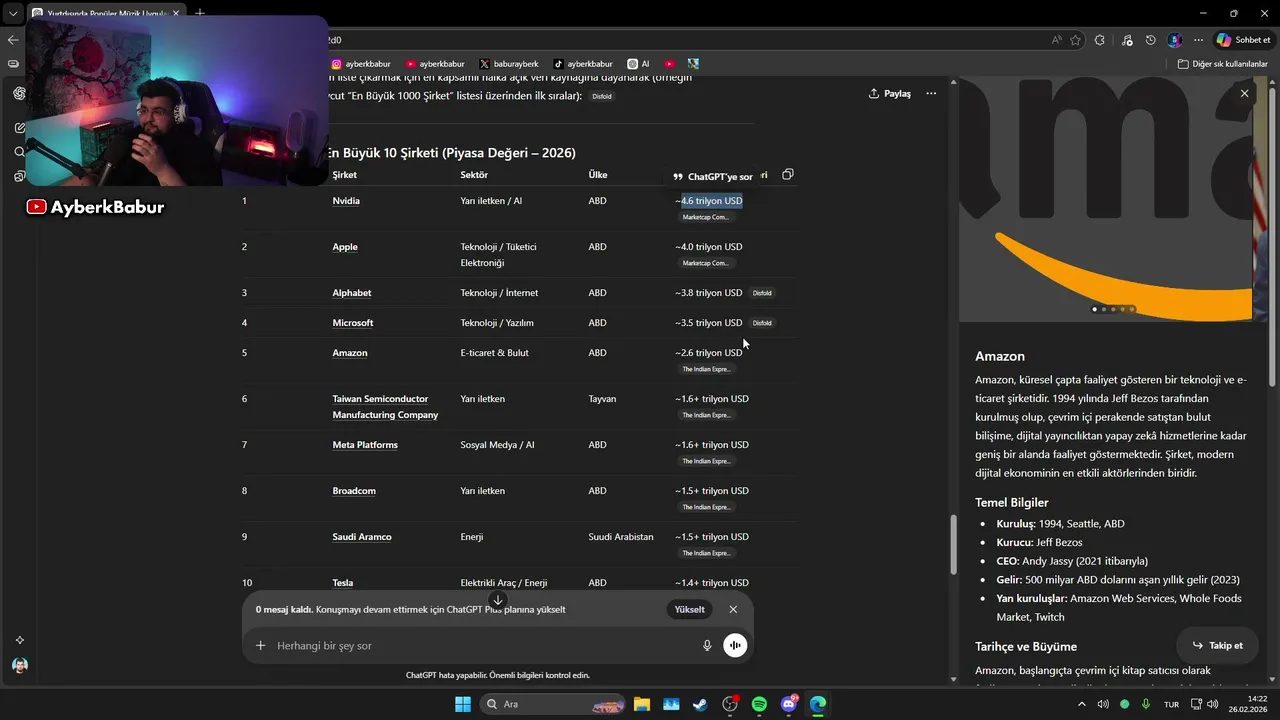1280x720 pixels.
Task: Open browser extensions puzzle icon
Action: (x=1100, y=40)
